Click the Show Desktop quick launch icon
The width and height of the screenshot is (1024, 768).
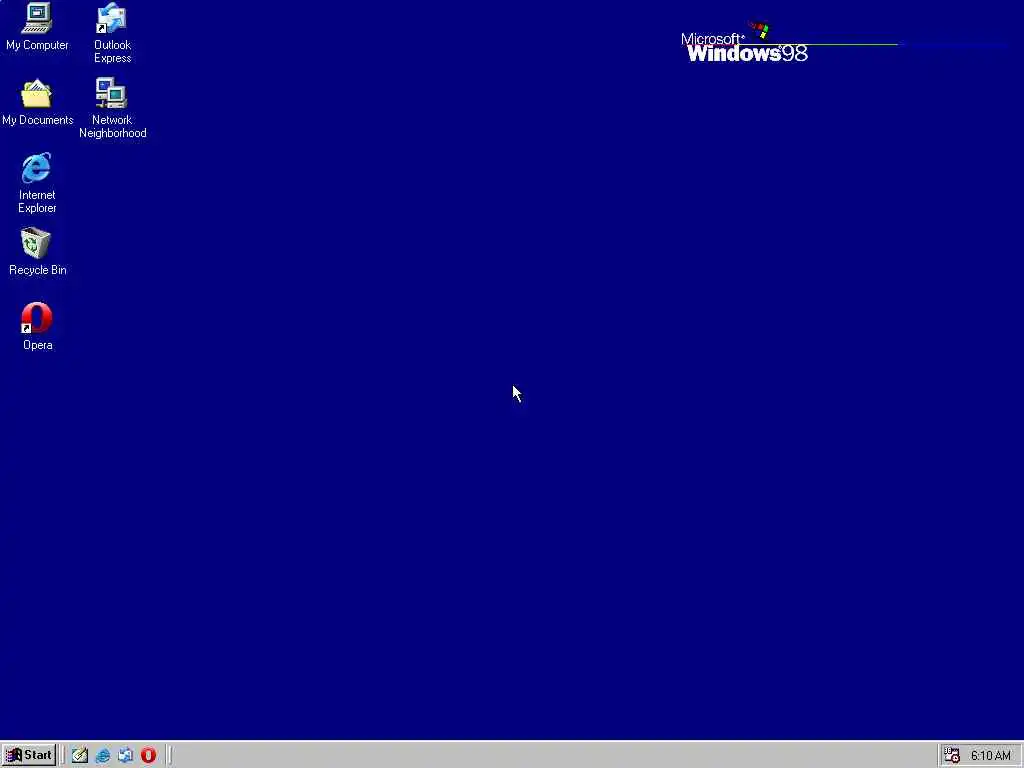80,755
